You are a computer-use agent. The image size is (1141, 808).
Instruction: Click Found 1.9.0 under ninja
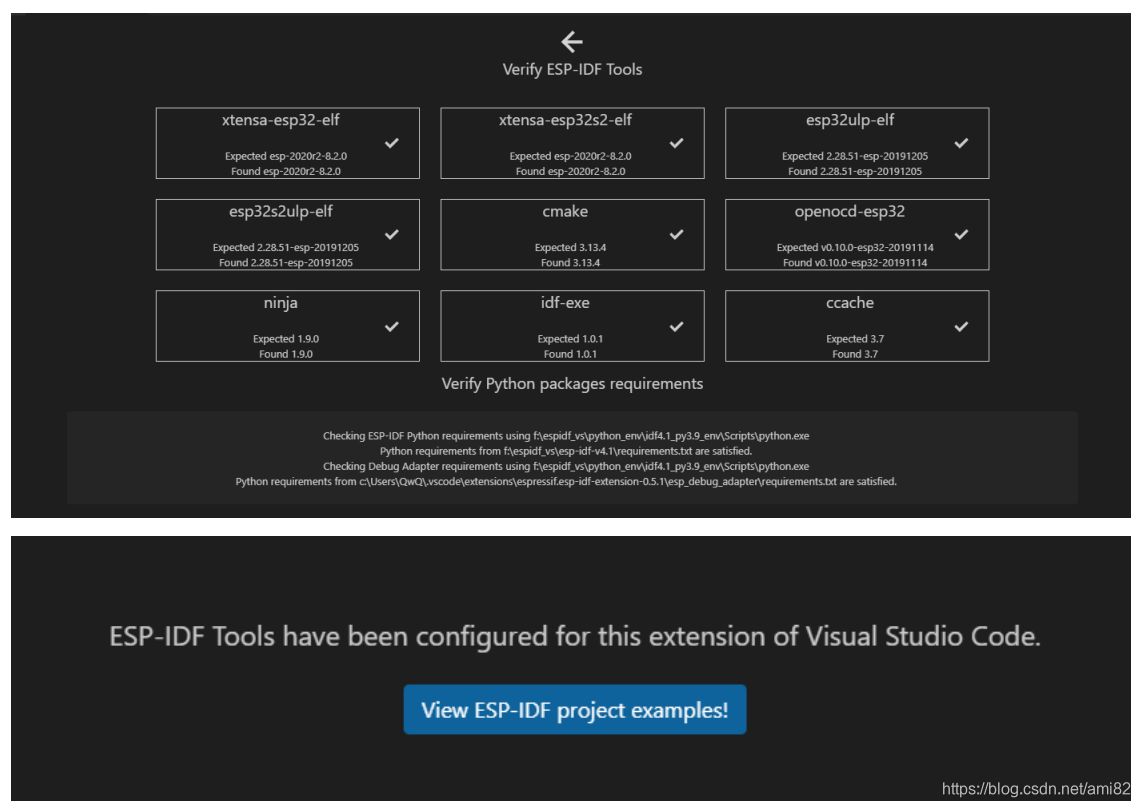(286, 355)
